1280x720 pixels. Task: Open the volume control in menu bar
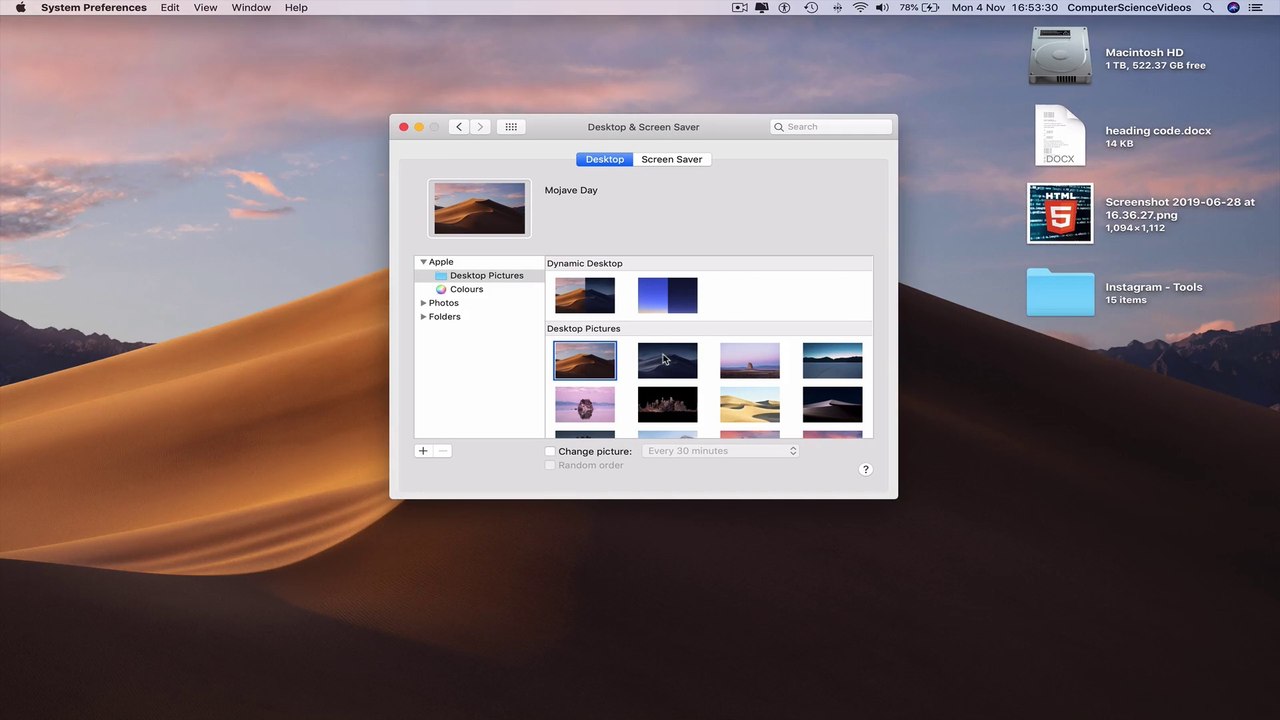(882, 7)
